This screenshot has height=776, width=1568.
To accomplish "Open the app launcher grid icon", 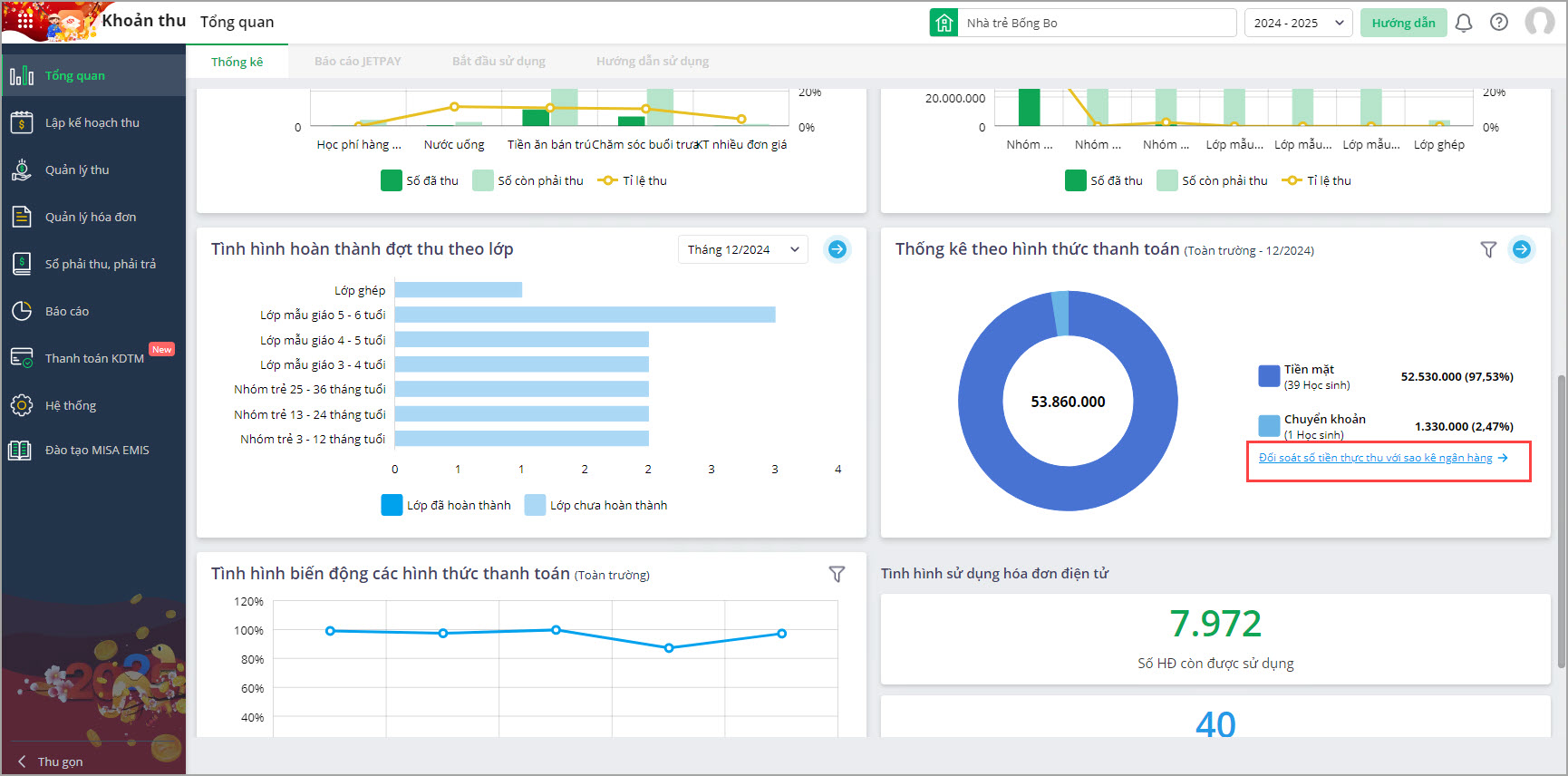I will [x=24, y=19].
